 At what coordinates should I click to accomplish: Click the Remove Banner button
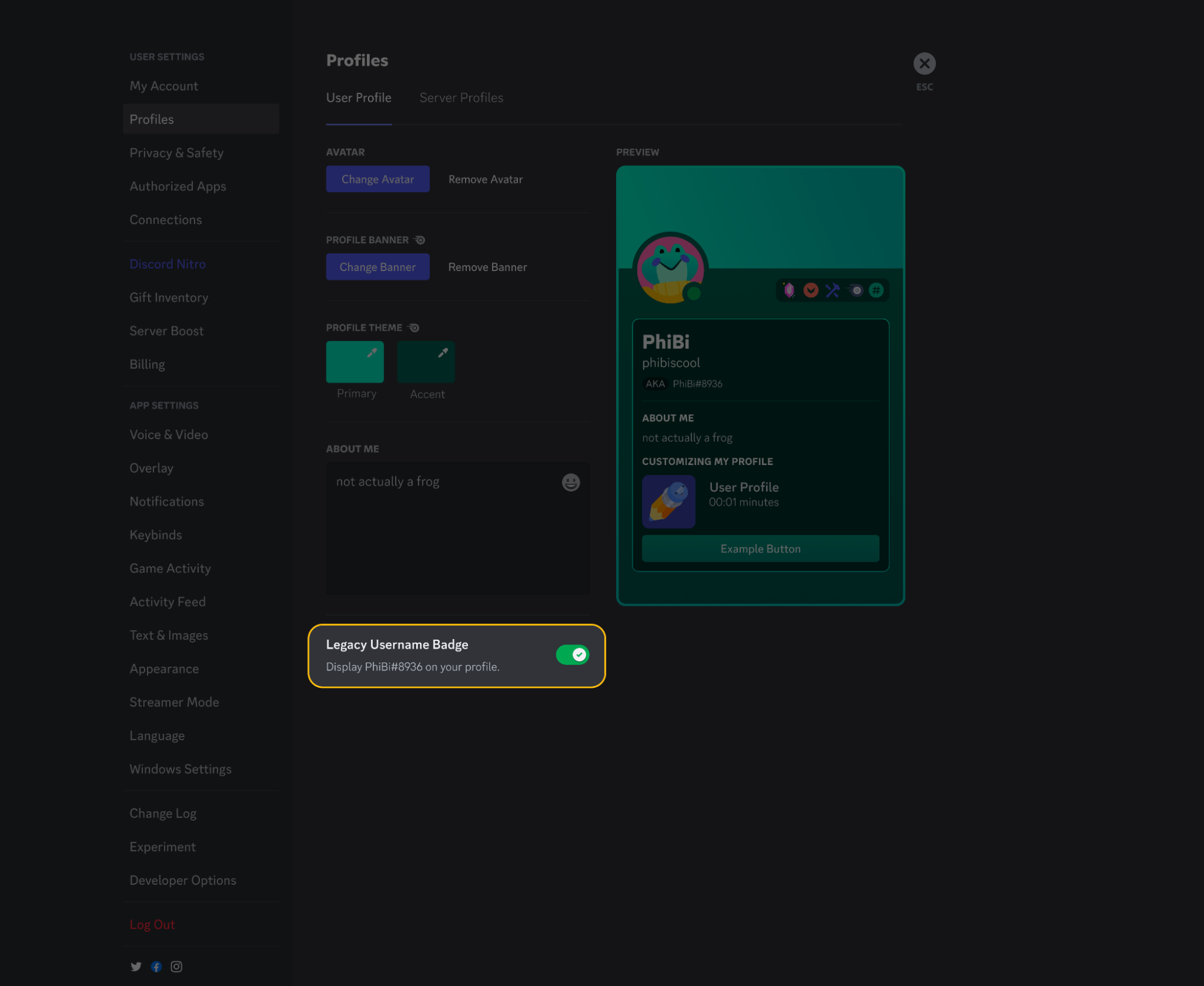coord(488,266)
